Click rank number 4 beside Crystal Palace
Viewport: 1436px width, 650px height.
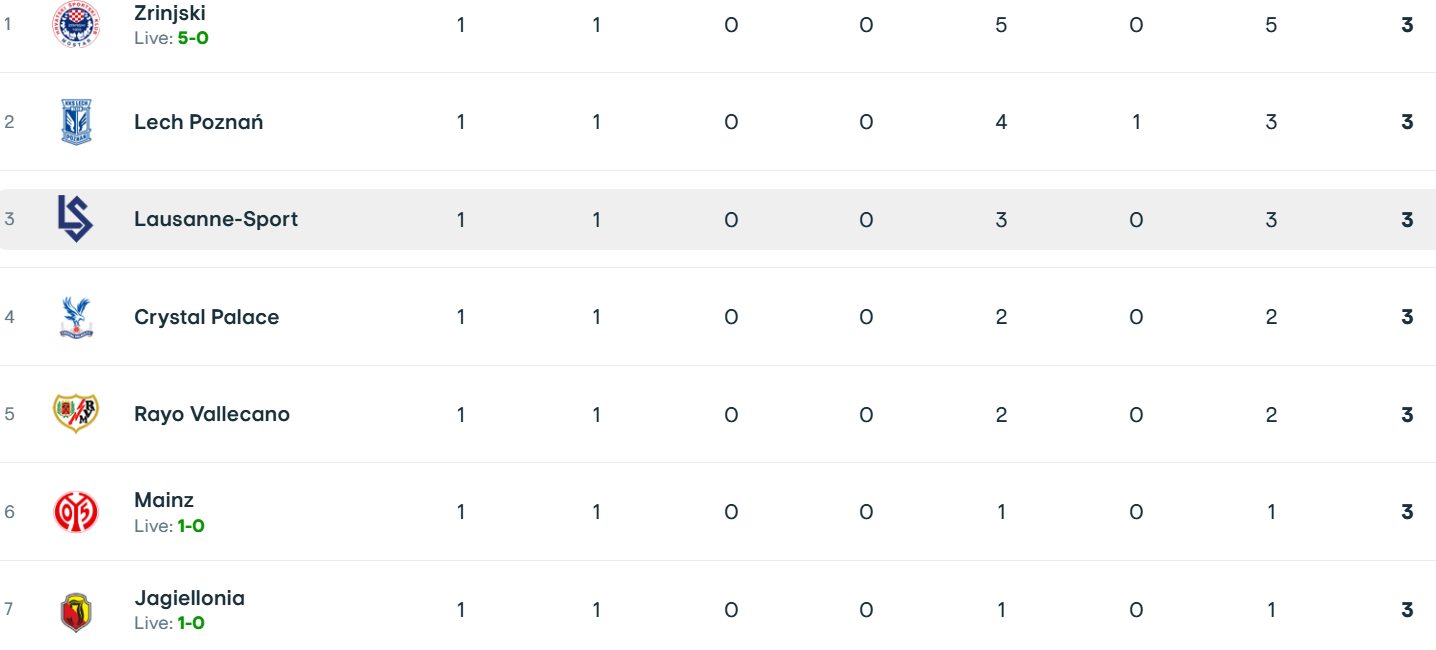10,317
